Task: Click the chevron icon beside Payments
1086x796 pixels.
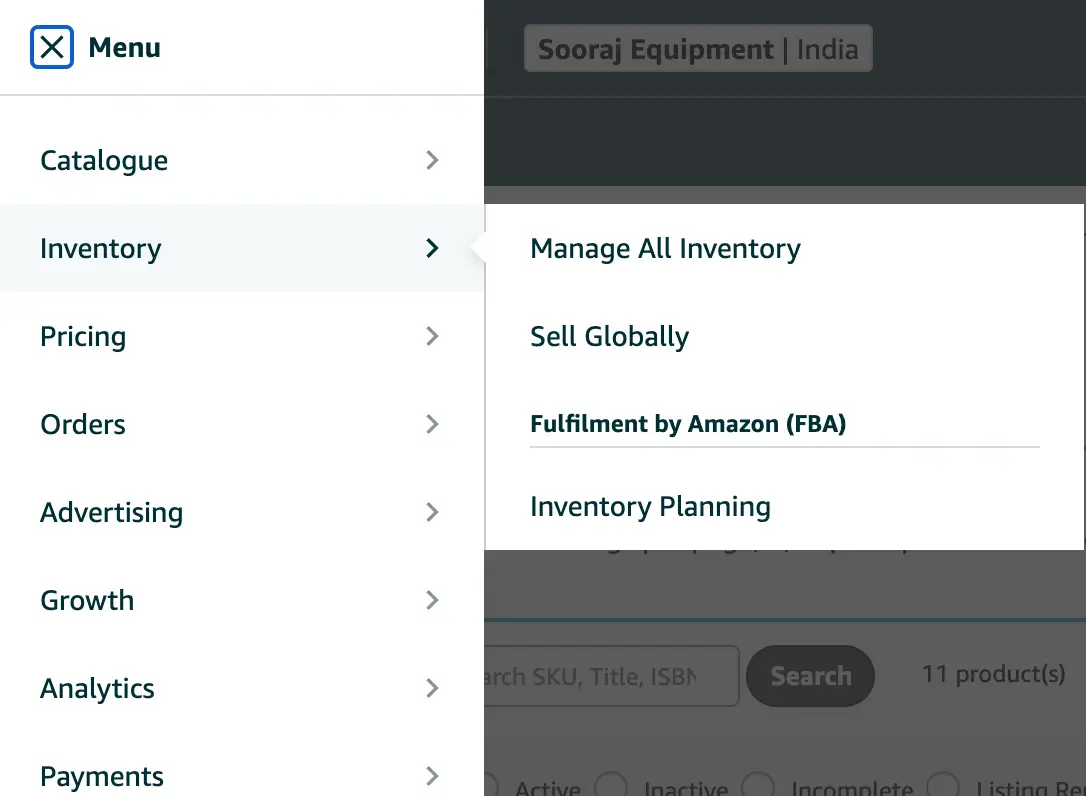Action: 432,776
